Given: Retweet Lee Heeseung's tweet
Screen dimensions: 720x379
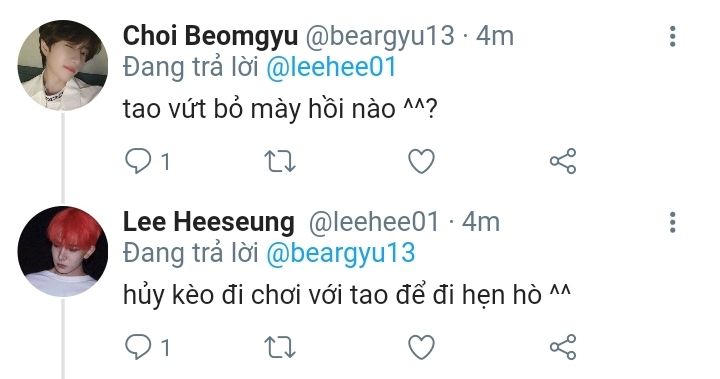Looking at the screenshot, I should point(280,347).
